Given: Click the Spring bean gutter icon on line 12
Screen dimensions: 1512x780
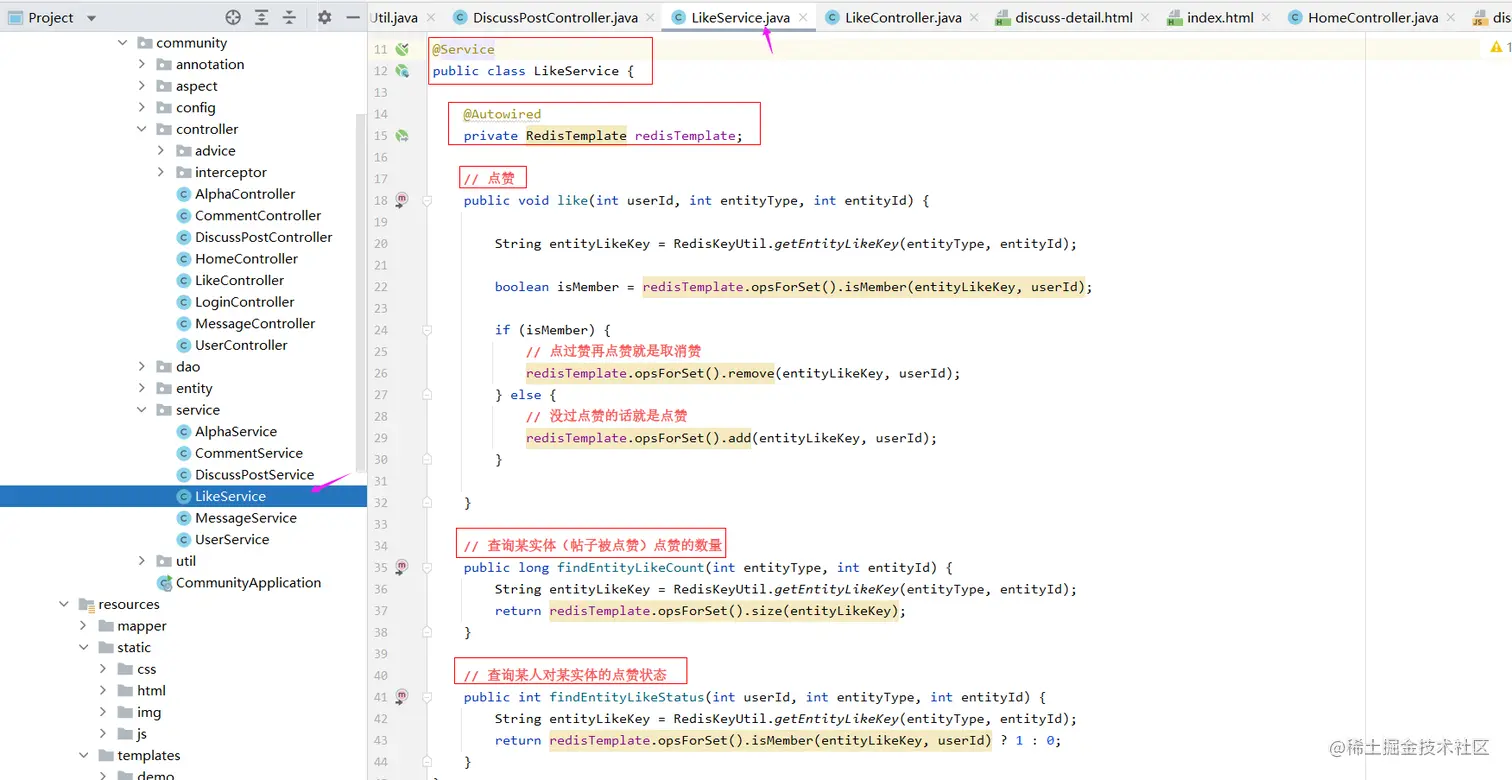Looking at the screenshot, I should pyautogui.click(x=402, y=71).
